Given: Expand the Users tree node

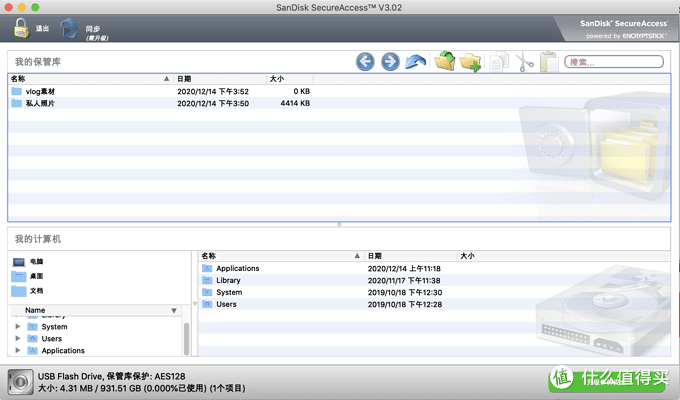Looking at the screenshot, I should click(18, 338).
